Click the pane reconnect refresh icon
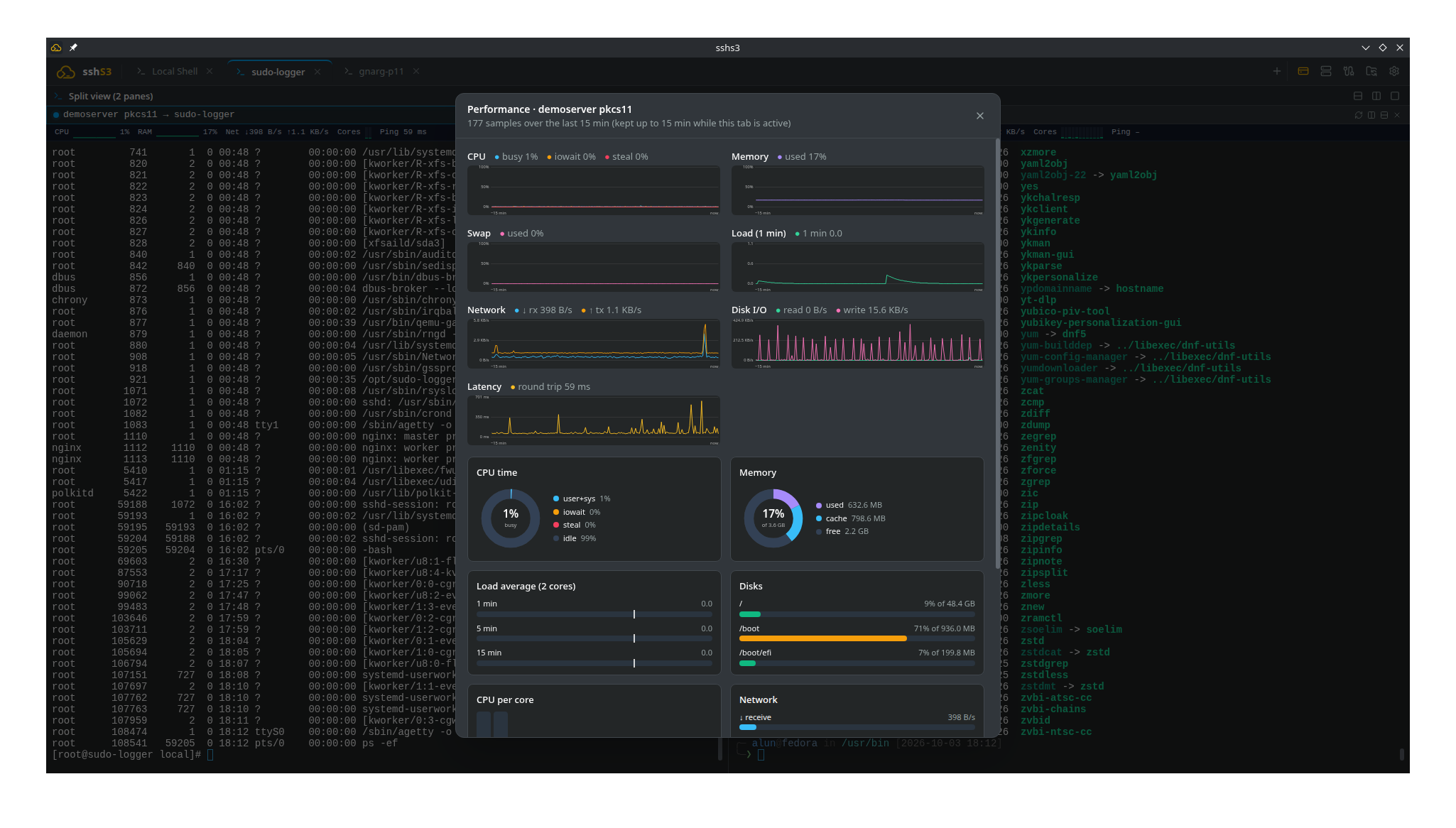Image resolution: width=1456 pixels, height=828 pixels. tap(1359, 115)
